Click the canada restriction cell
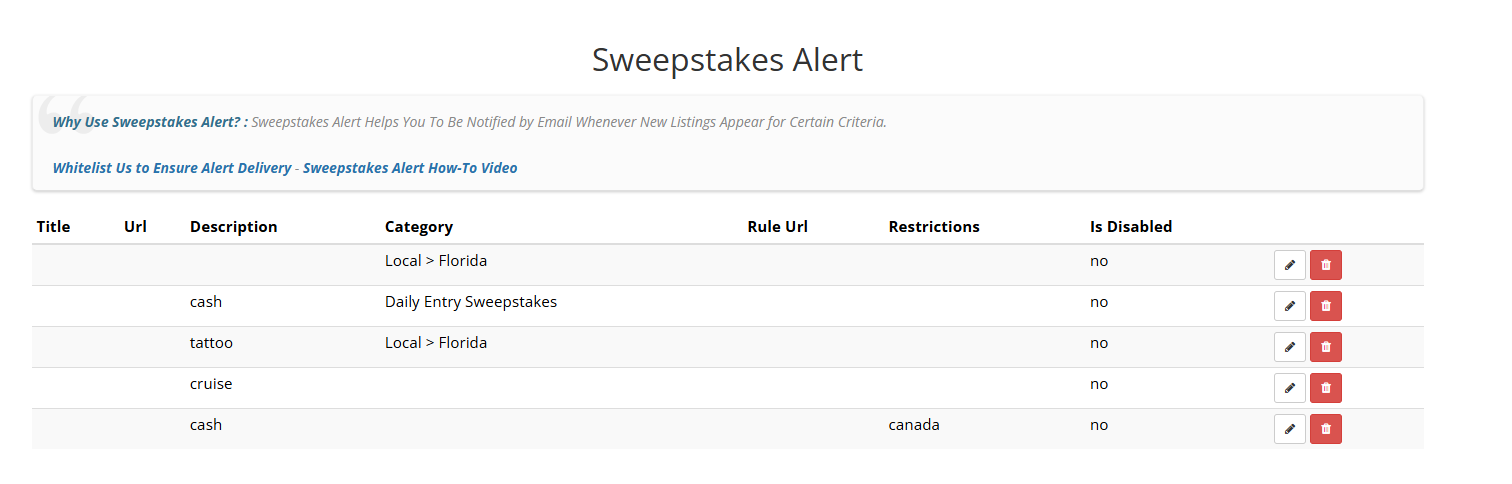The image size is (1512, 484). (913, 425)
